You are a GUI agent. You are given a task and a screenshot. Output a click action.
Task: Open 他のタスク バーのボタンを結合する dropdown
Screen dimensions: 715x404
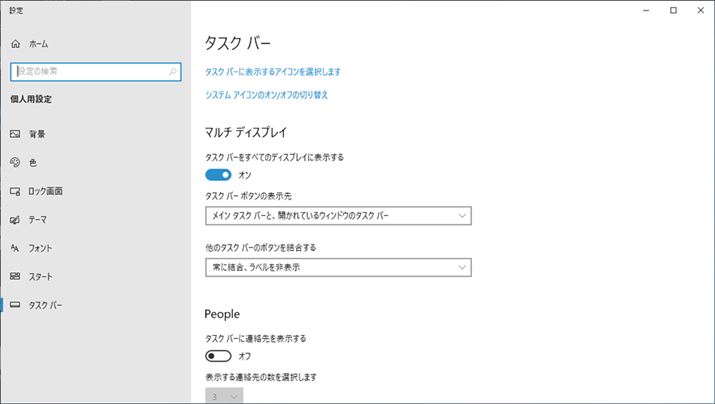pyautogui.click(x=337, y=267)
